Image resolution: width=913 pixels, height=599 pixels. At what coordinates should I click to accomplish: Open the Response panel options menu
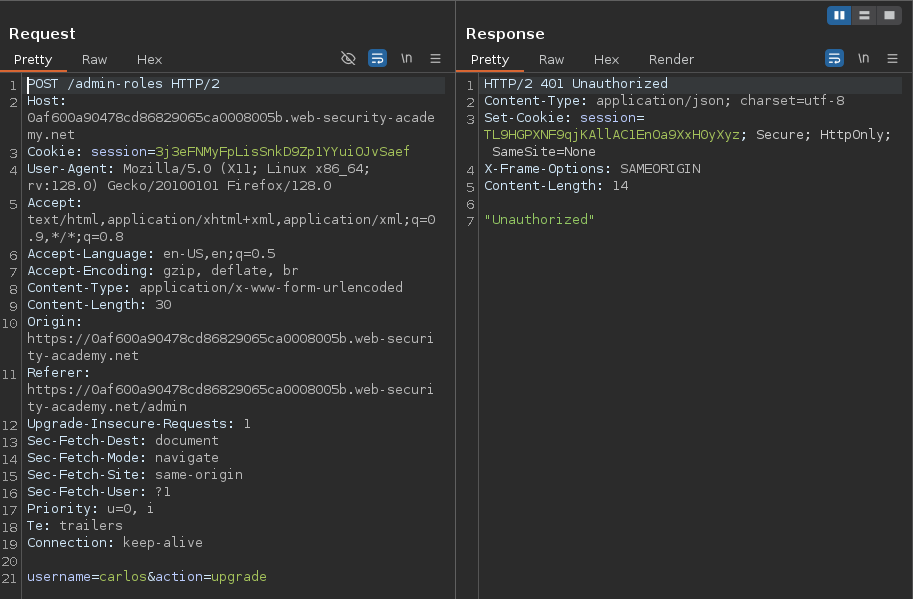(x=893, y=59)
